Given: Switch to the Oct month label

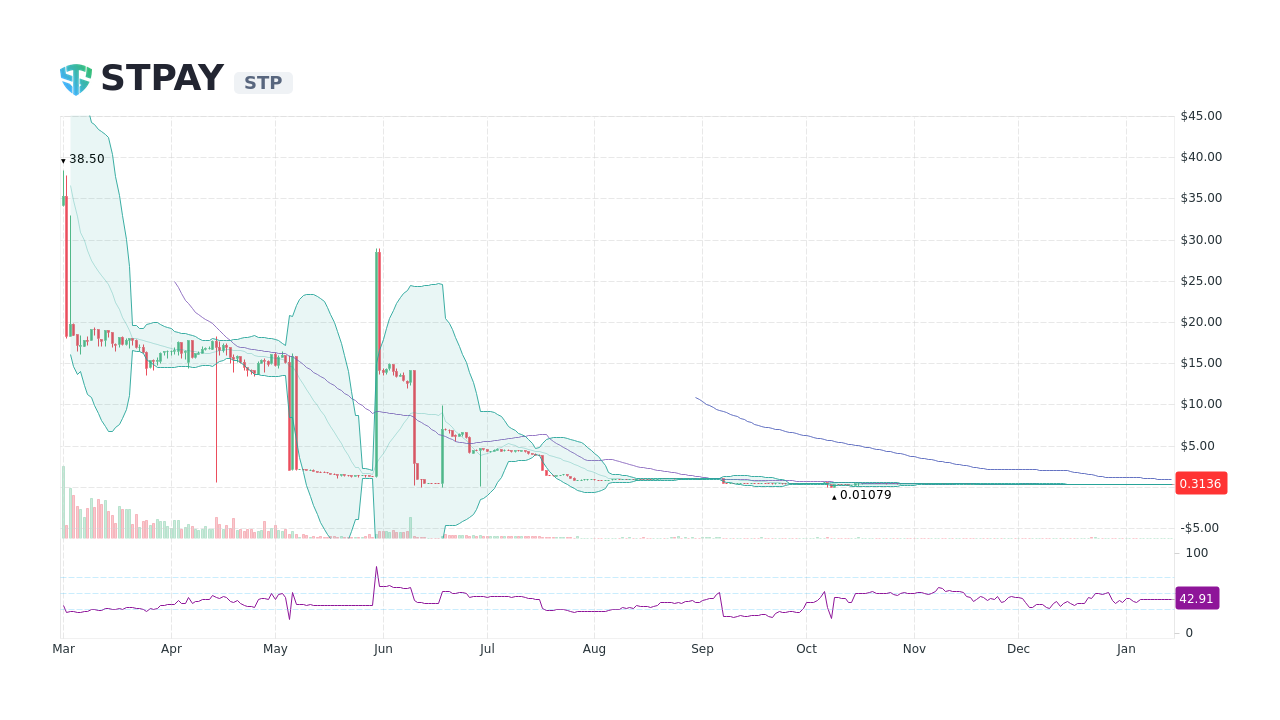Looking at the screenshot, I should coord(806,649).
